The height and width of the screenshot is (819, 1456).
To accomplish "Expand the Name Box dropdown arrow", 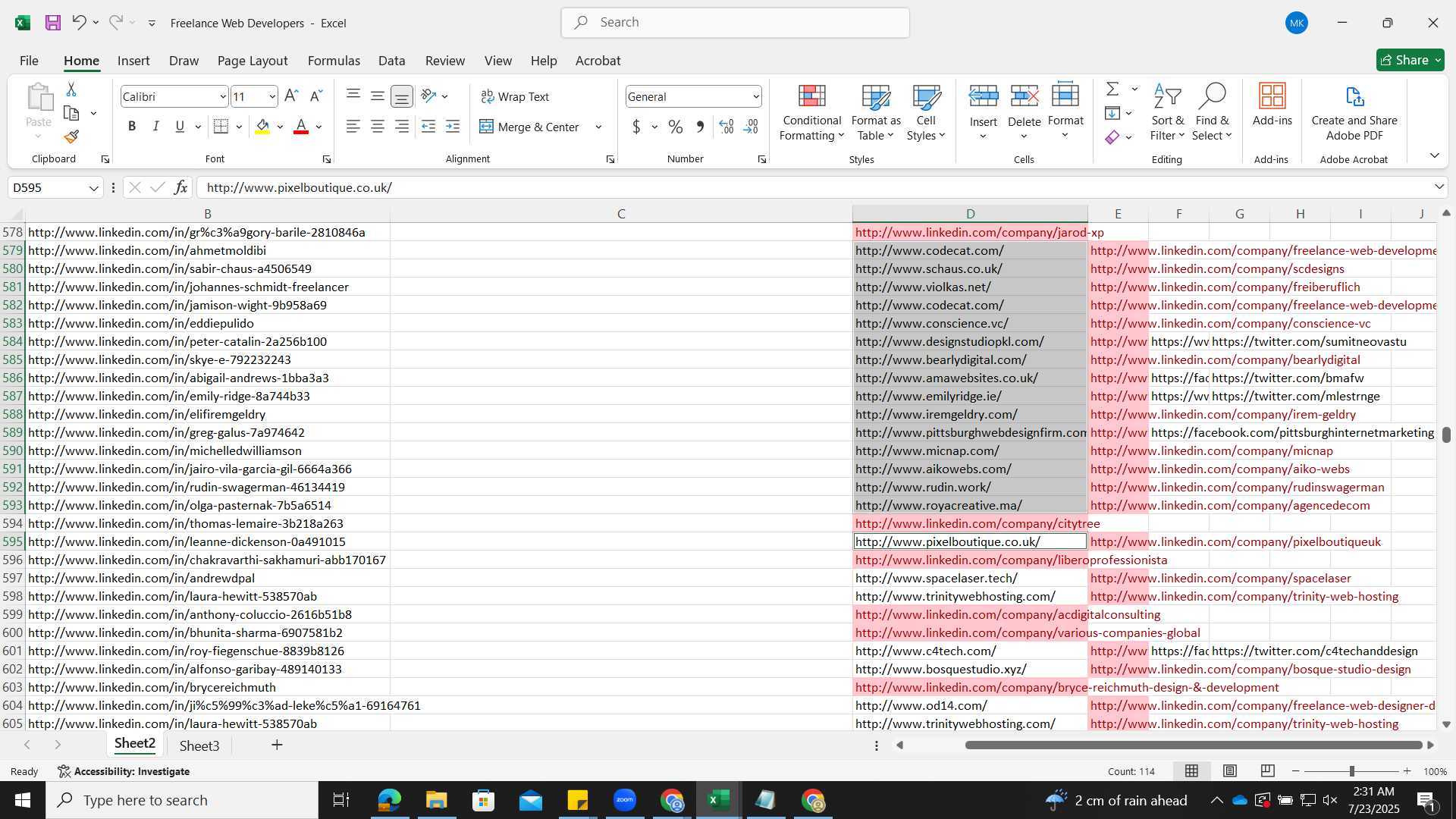I will (94, 187).
